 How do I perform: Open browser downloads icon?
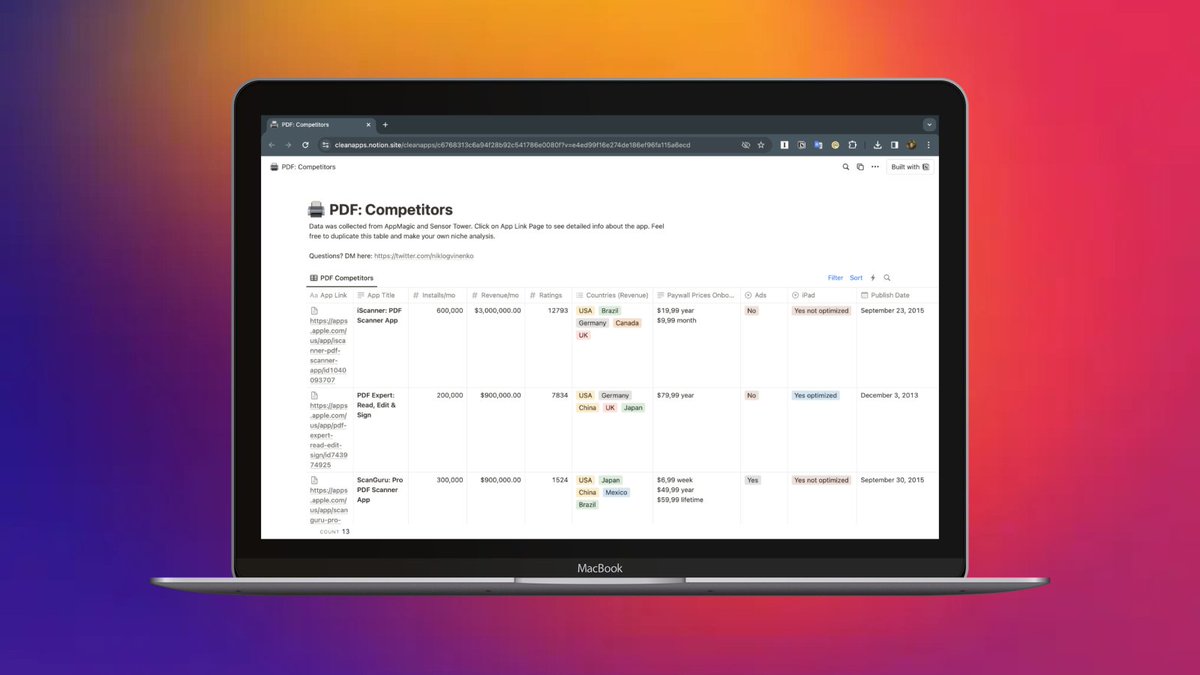877,145
